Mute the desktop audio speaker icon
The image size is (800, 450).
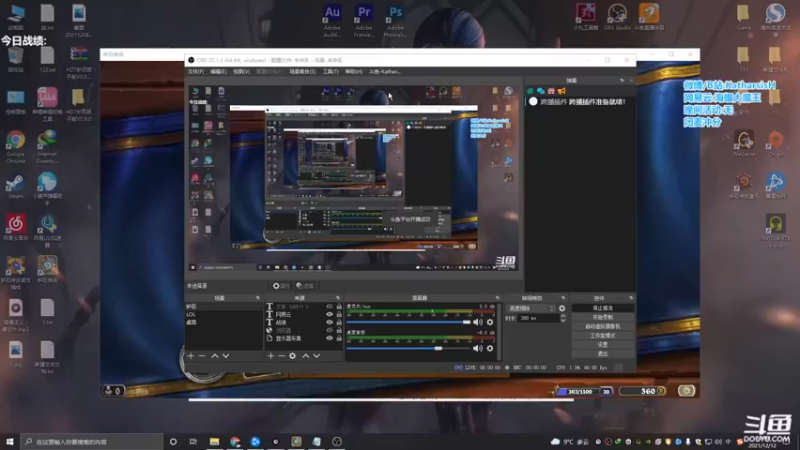(478, 348)
